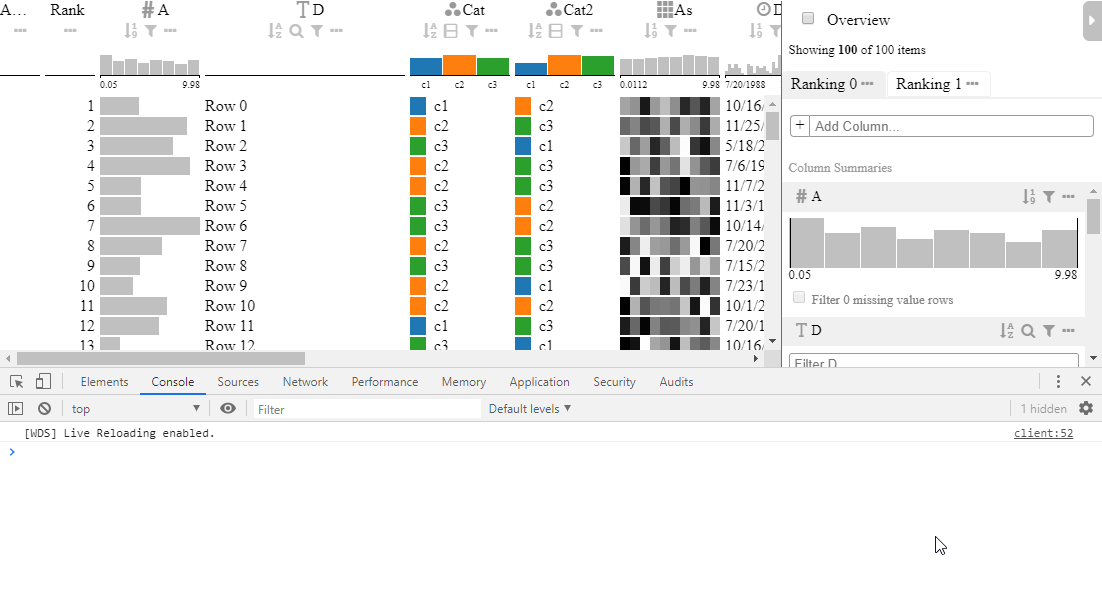Open the Network tab in DevTools
This screenshot has width=1102, height=605.
pyautogui.click(x=305, y=382)
